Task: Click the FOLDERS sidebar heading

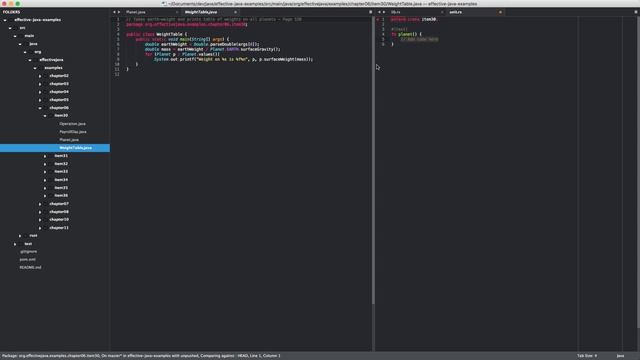Action: click(11, 12)
